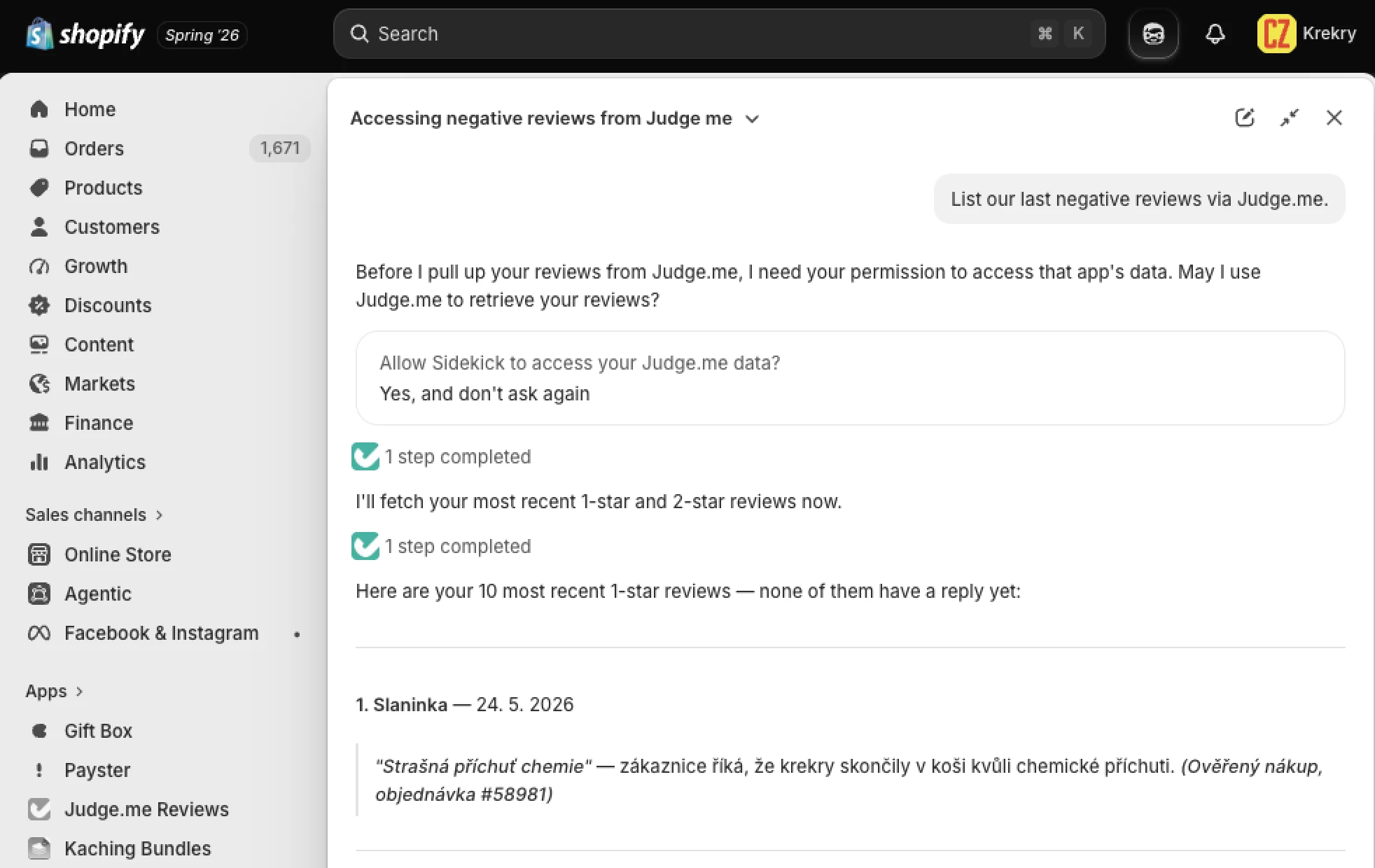Click the Content image icon
Screen dimensions: 1375x868
click(39, 344)
